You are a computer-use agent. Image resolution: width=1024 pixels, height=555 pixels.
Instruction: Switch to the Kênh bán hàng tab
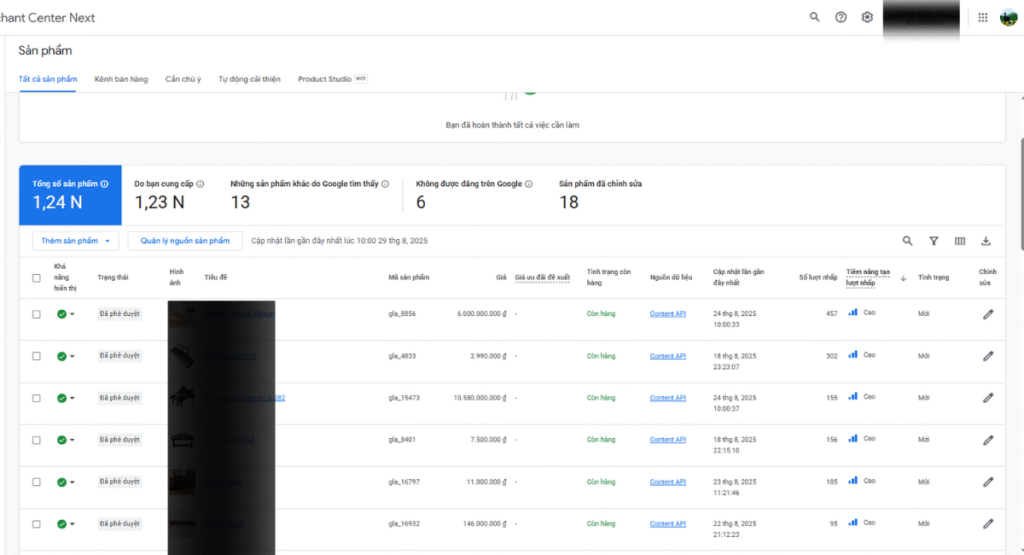(x=121, y=79)
